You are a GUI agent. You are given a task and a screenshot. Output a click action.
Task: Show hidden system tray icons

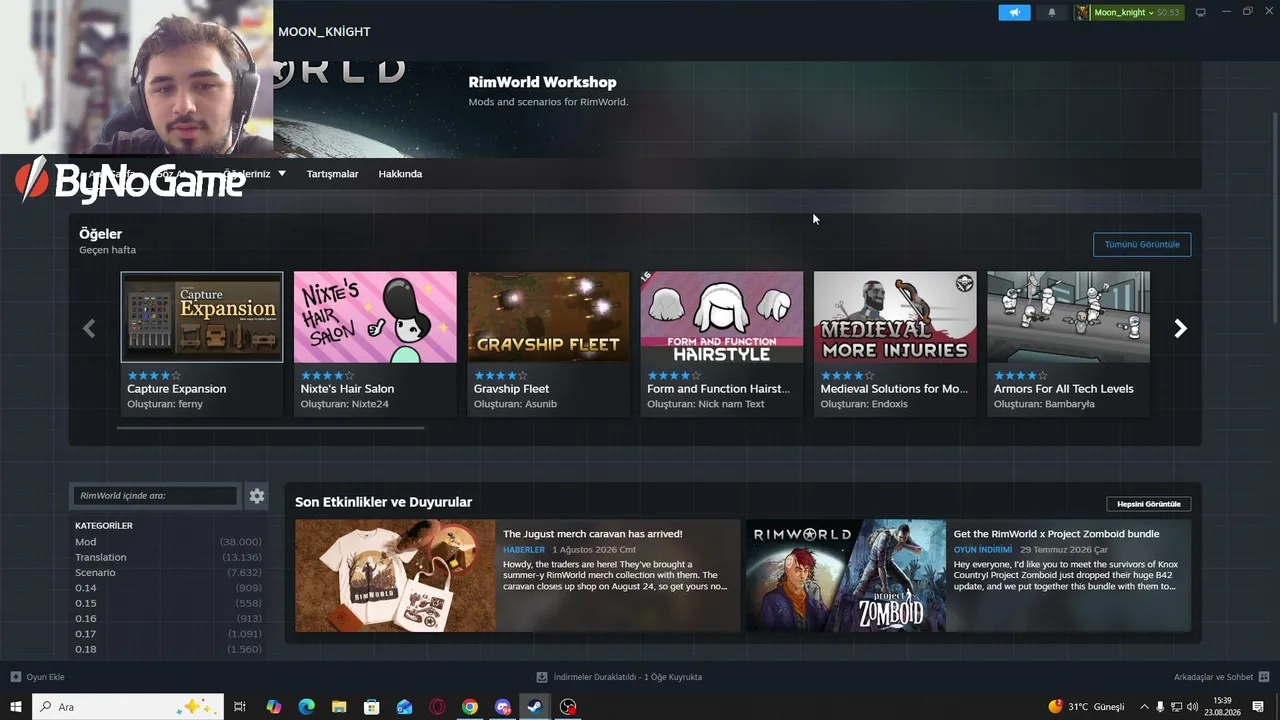(1145, 707)
